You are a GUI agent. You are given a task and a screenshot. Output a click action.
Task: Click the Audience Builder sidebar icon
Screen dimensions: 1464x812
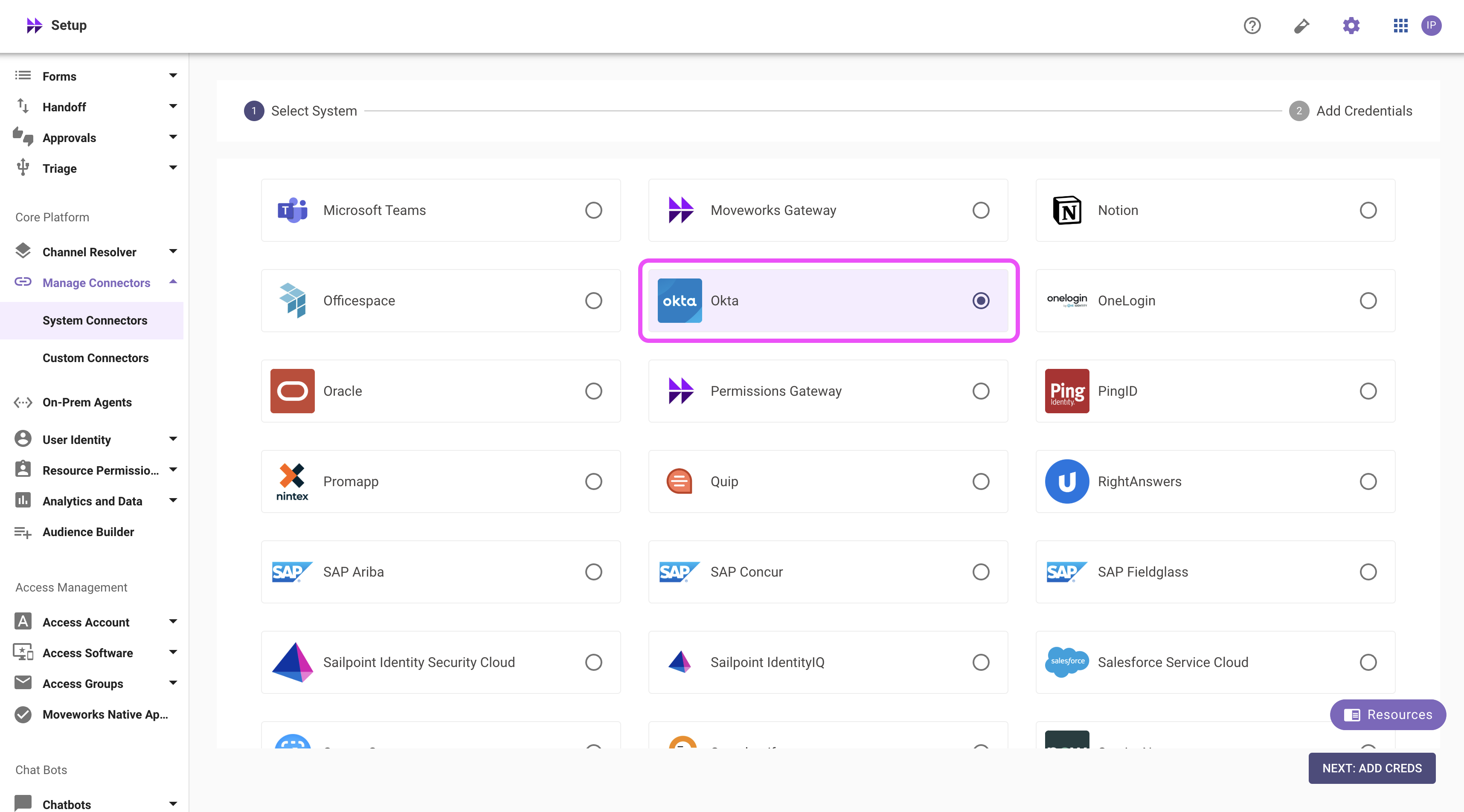(x=23, y=532)
